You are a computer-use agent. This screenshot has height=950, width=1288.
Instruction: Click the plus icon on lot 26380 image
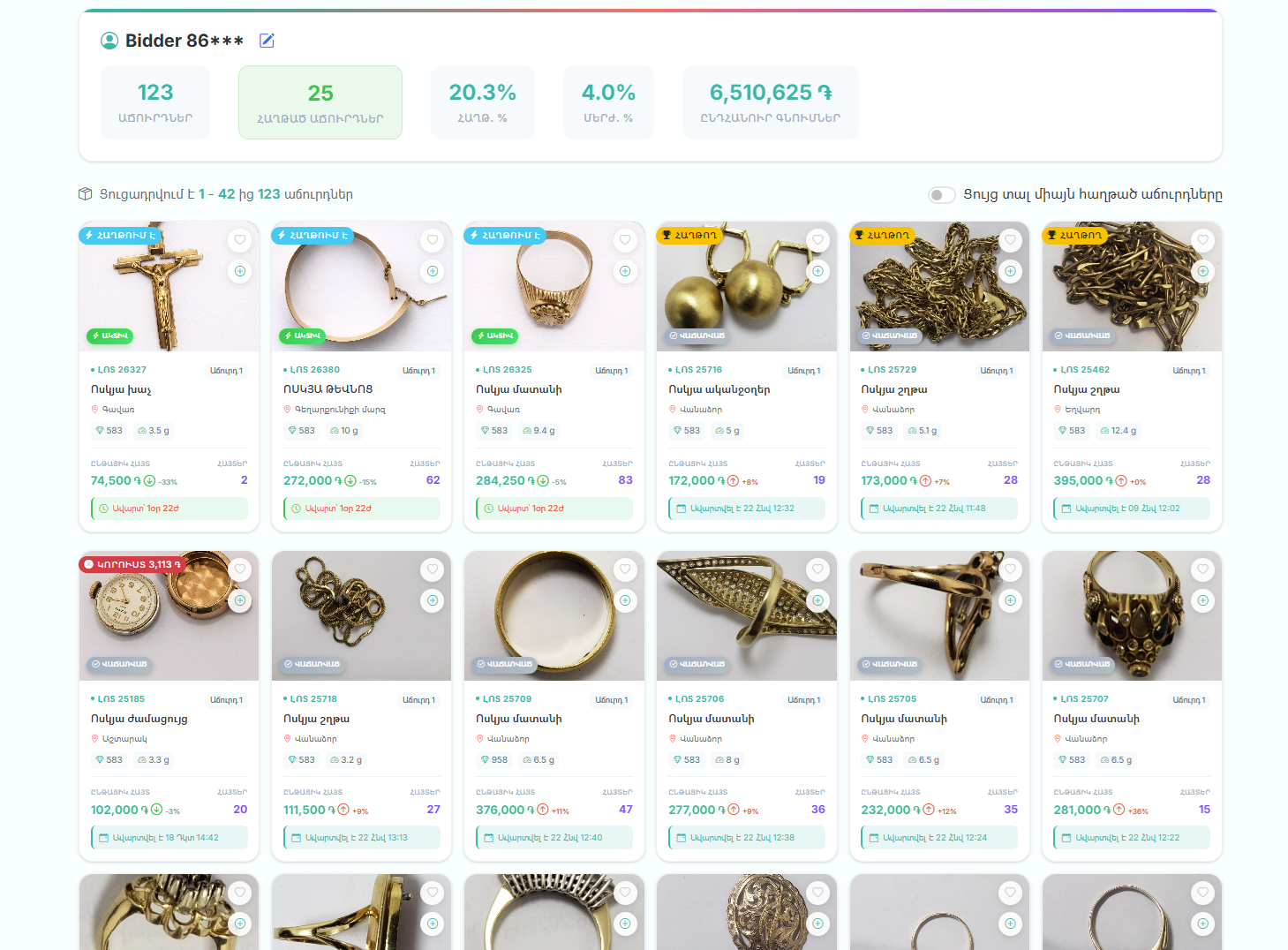tap(433, 271)
